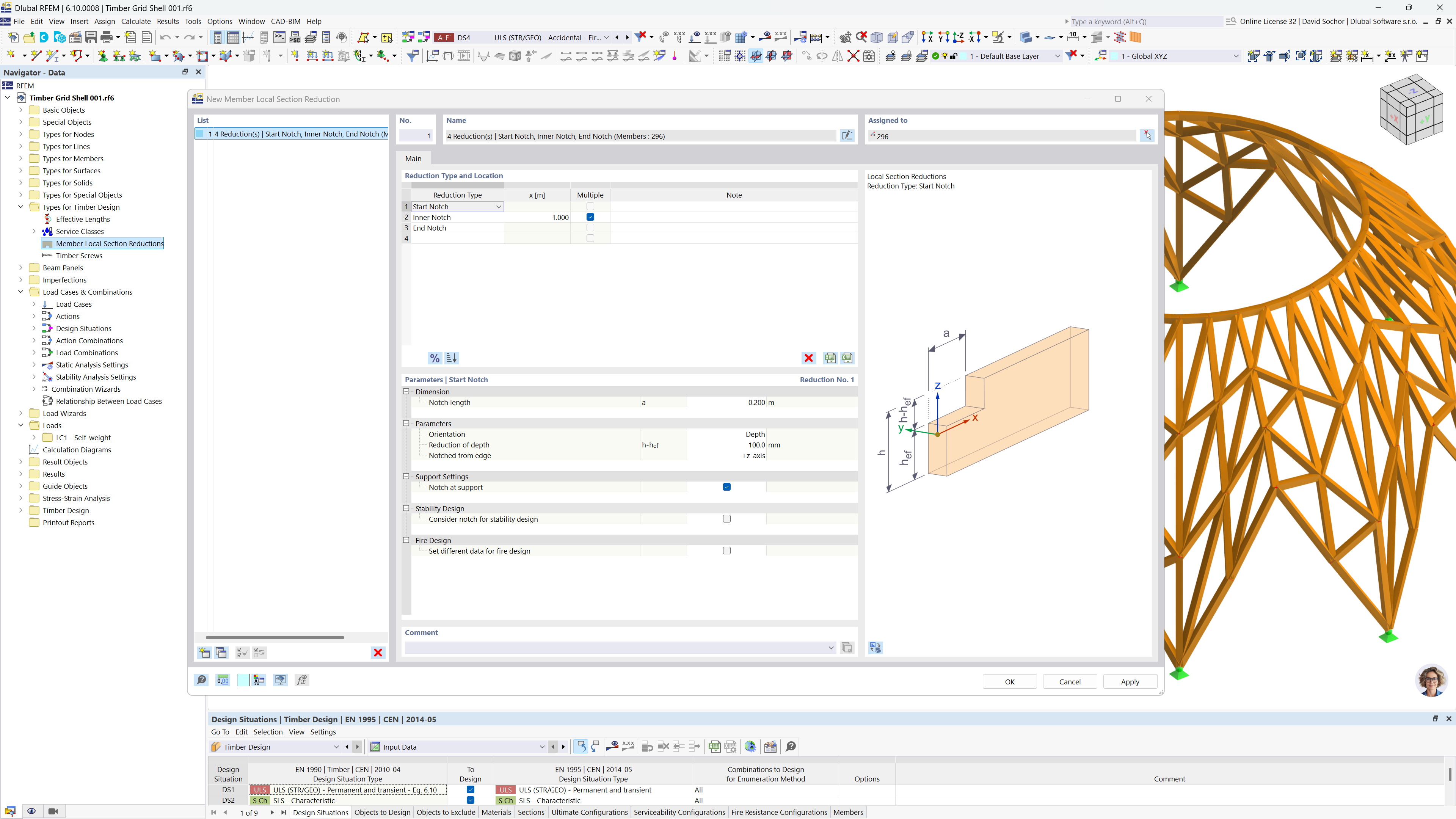Collapse the Fire Design section
The height and width of the screenshot is (819, 1456).
tap(406, 540)
